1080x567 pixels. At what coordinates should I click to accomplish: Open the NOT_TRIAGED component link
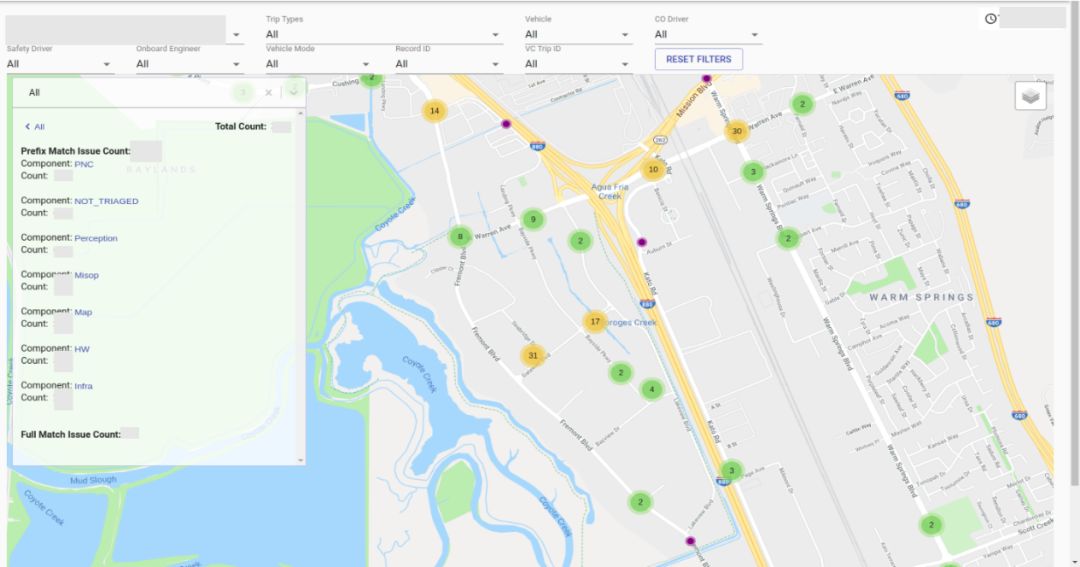coord(106,201)
